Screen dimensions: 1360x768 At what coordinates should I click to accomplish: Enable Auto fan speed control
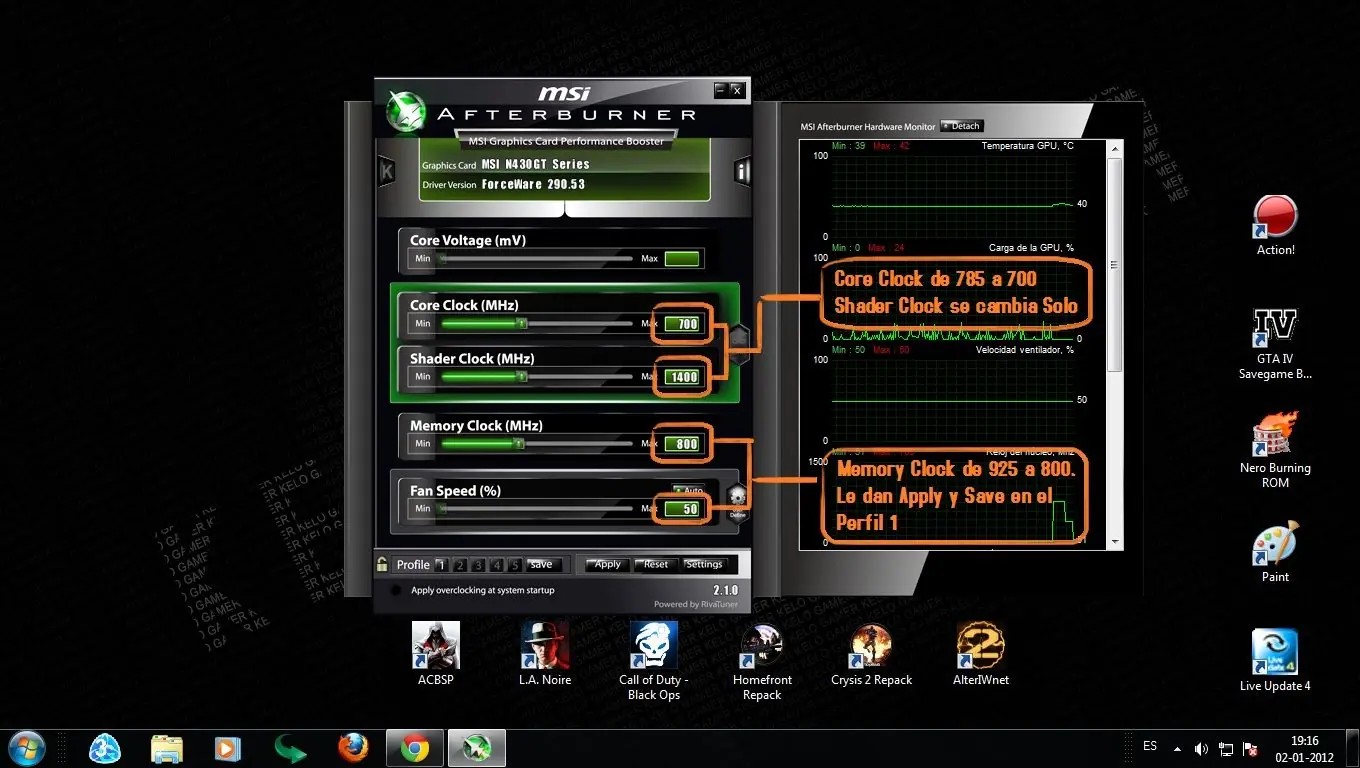pyautogui.click(x=689, y=490)
